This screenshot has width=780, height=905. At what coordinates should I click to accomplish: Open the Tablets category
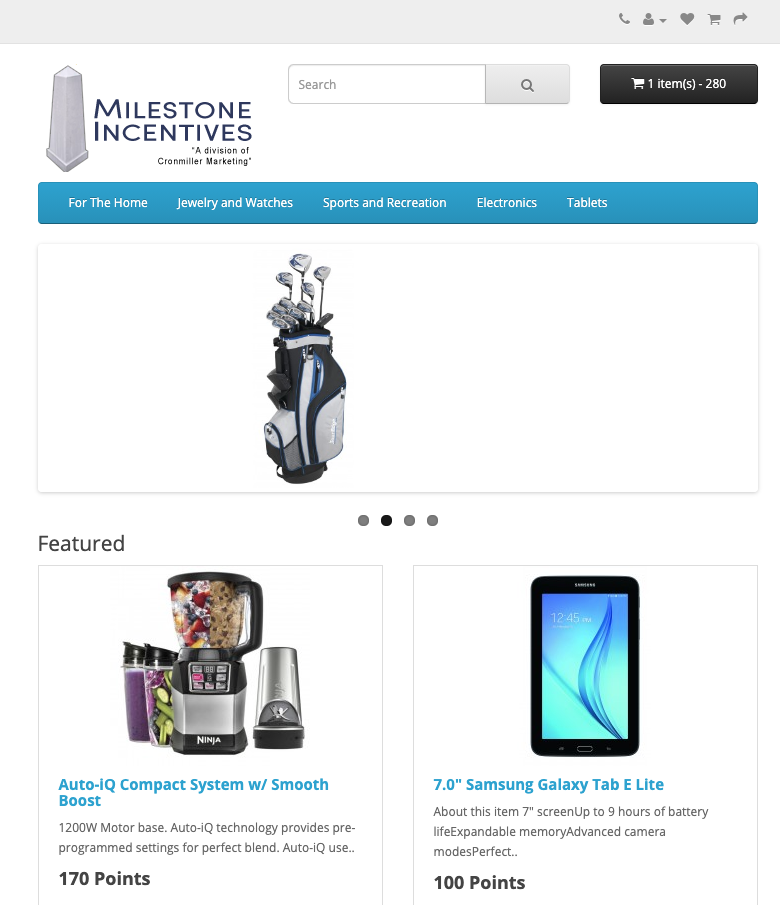tap(587, 203)
